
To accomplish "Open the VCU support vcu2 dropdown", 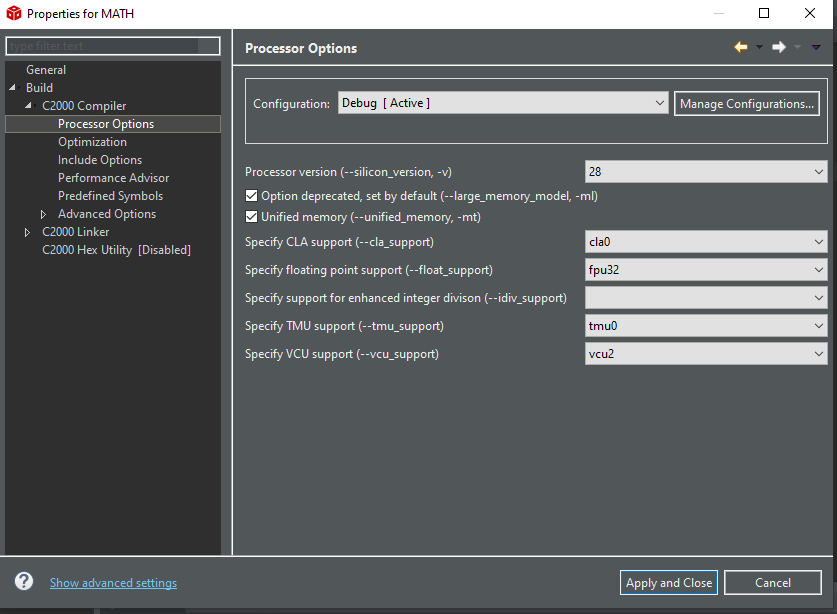I will [x=706, y=353].
